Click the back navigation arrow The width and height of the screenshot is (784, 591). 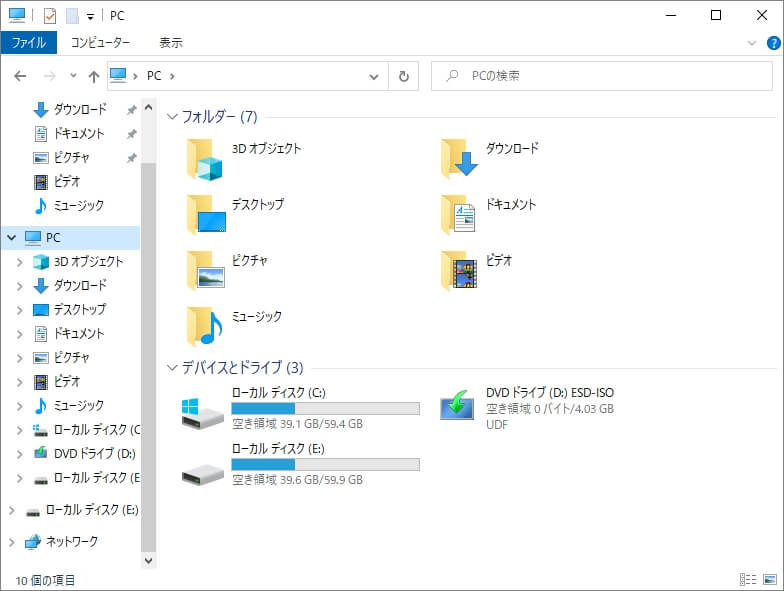[x=20, y=76]
